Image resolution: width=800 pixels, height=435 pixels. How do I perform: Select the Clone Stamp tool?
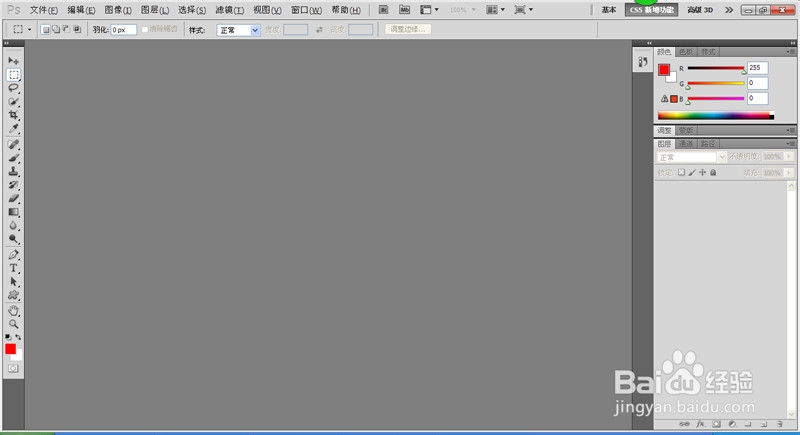click(x=13, y=171)
